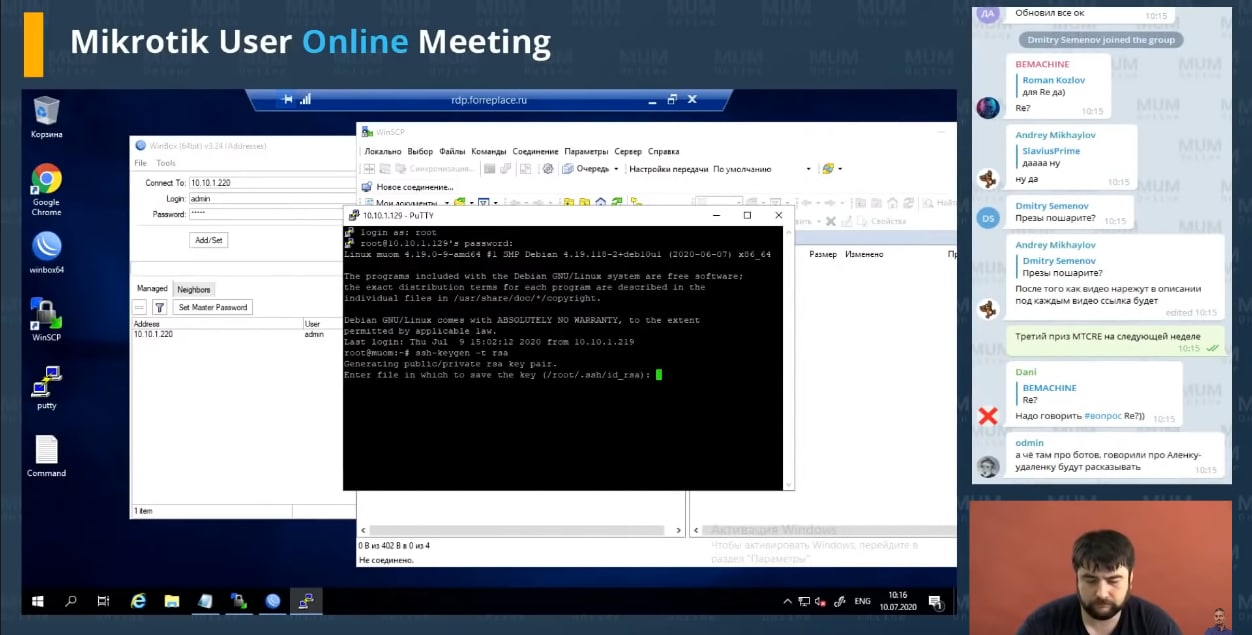
Task: Launch Internet Explorer from the taskbar
Action: pyautogui.click(x=138, y=601)
